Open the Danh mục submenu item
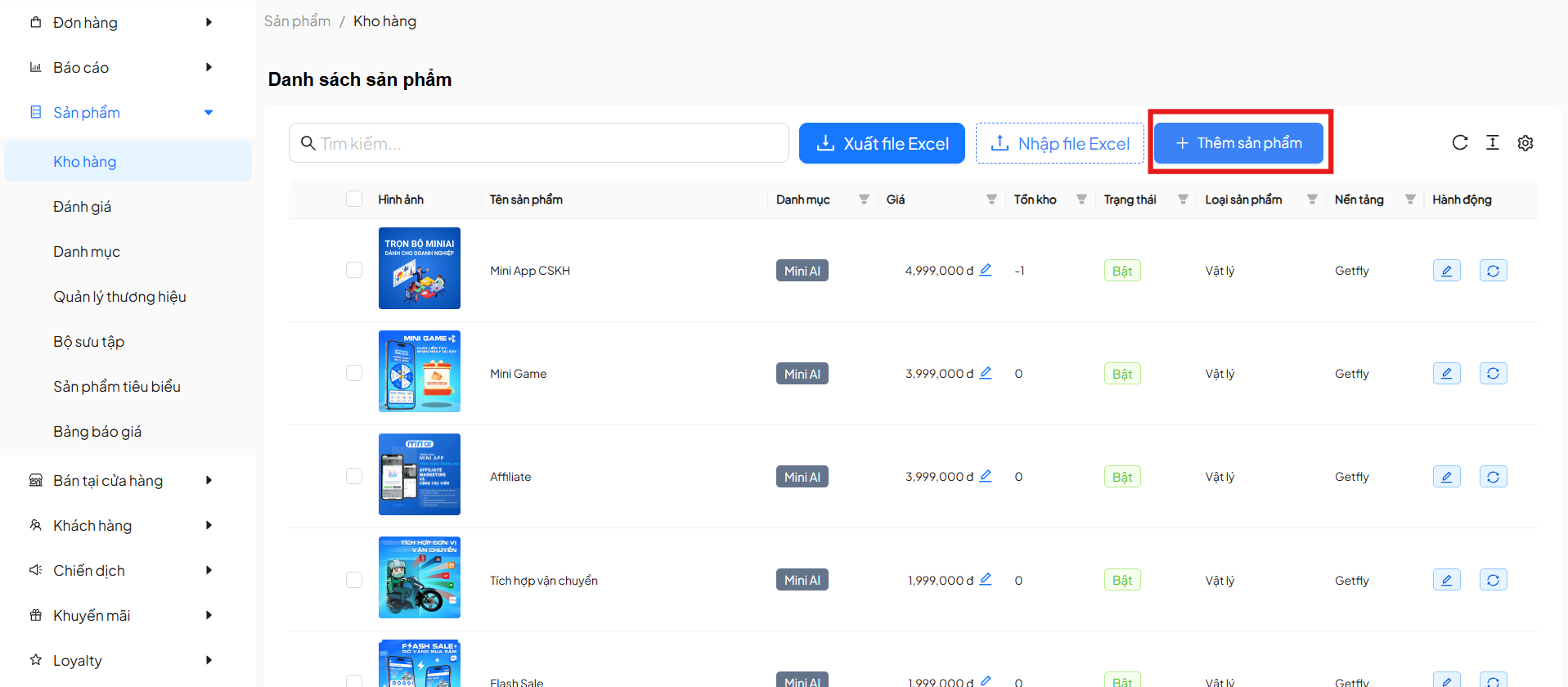The image size is (1568, 687). tap(87, 252)
